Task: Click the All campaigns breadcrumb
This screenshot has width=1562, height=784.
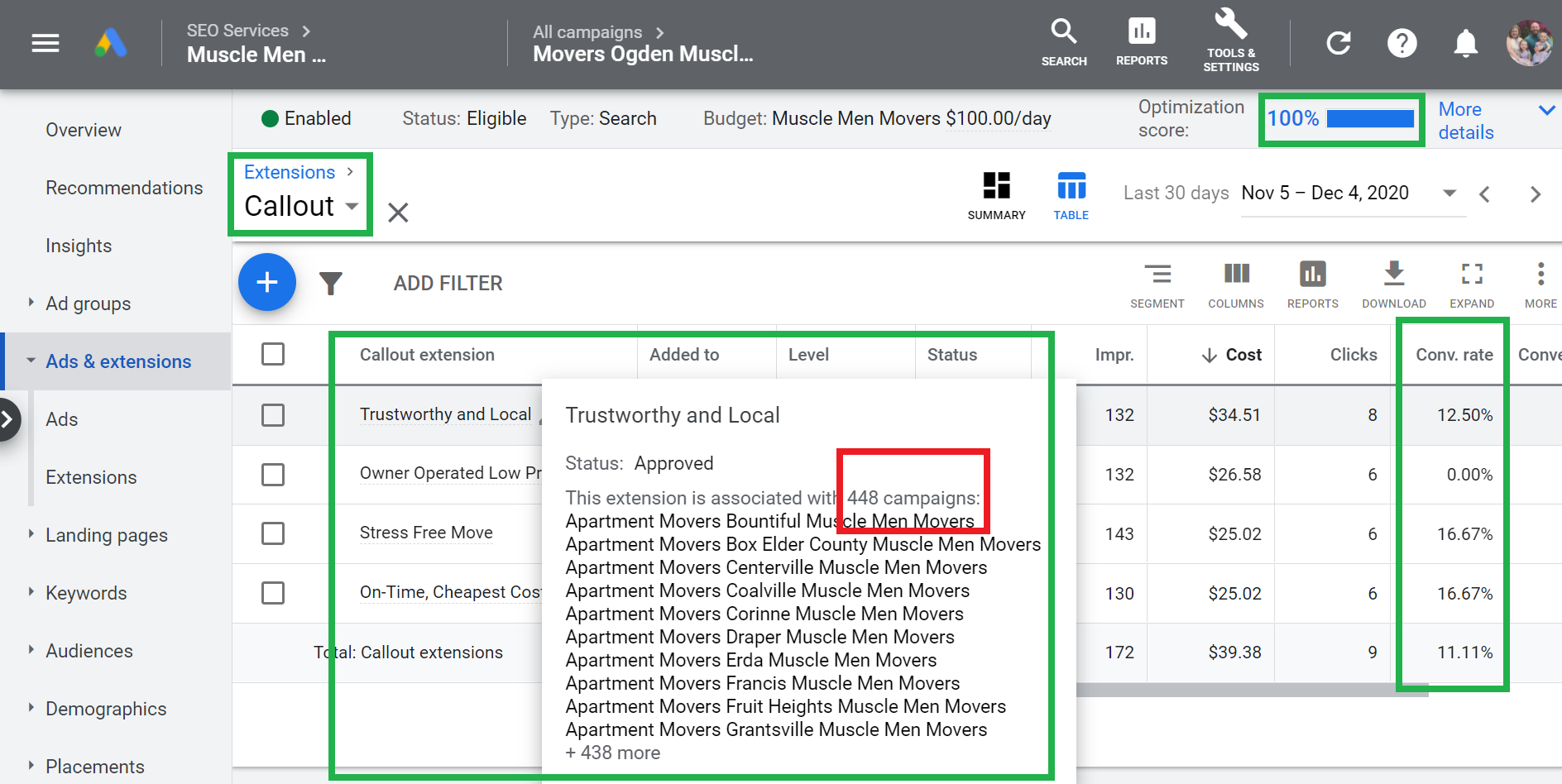Action: coord(587,32)
